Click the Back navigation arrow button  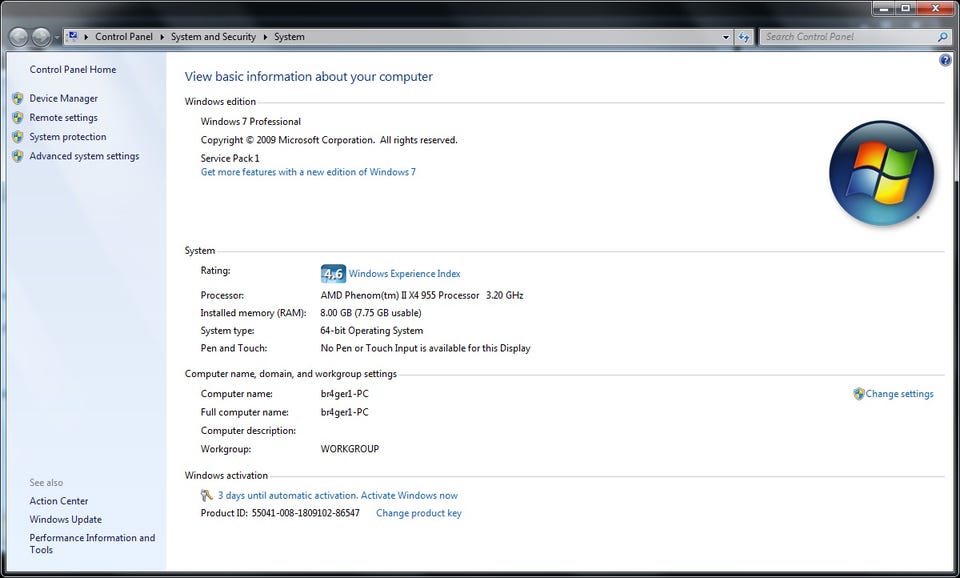coord(19,37)
